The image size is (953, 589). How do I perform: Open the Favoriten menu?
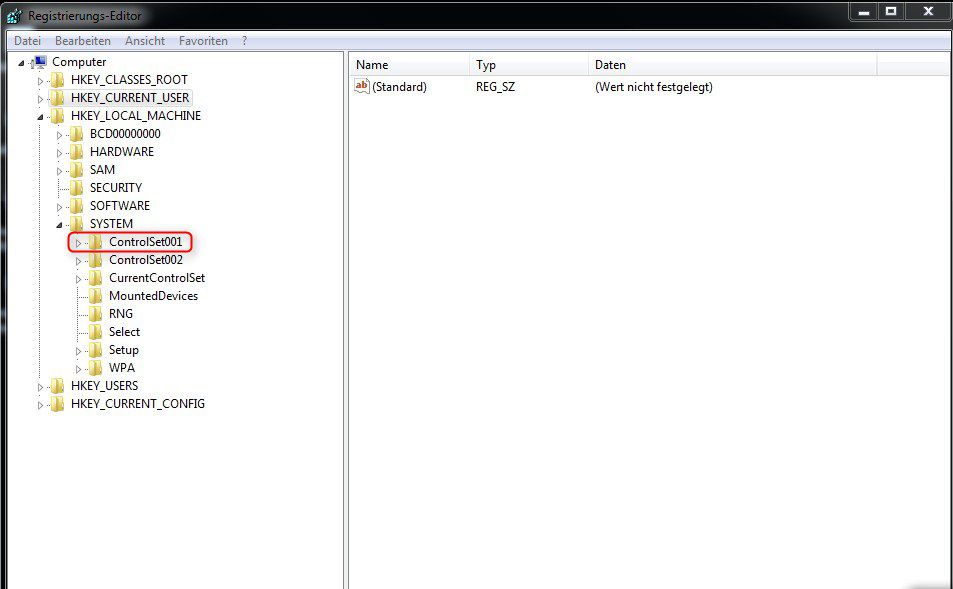pos(203,40)
